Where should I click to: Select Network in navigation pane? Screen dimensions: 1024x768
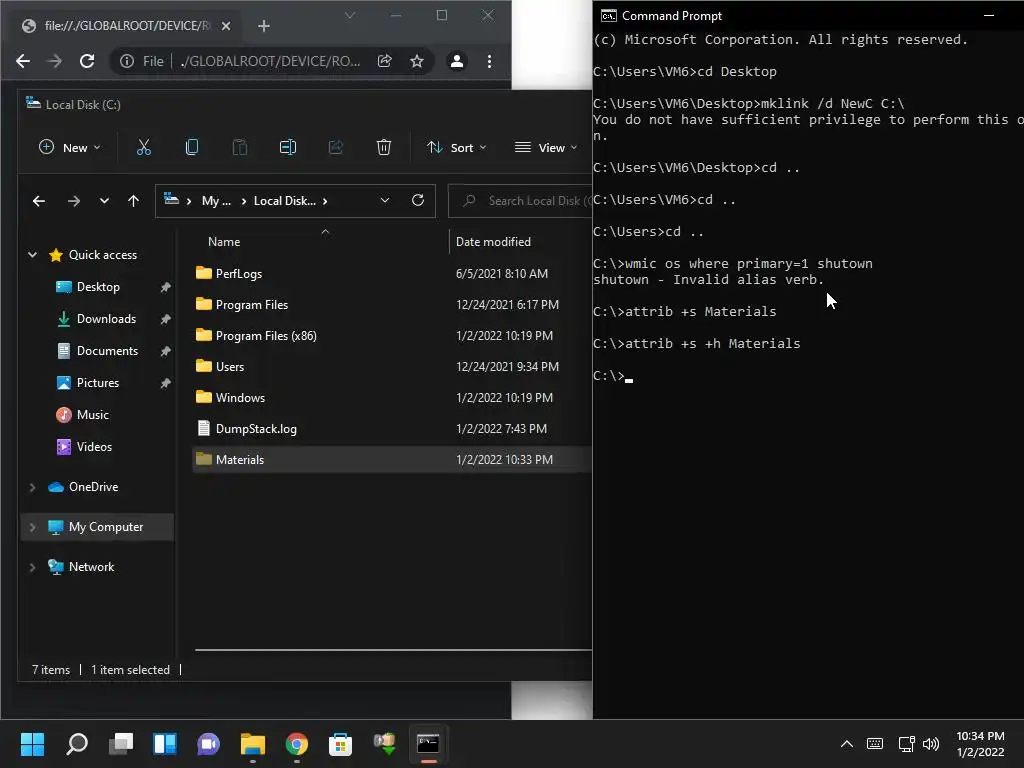[91, 567]
